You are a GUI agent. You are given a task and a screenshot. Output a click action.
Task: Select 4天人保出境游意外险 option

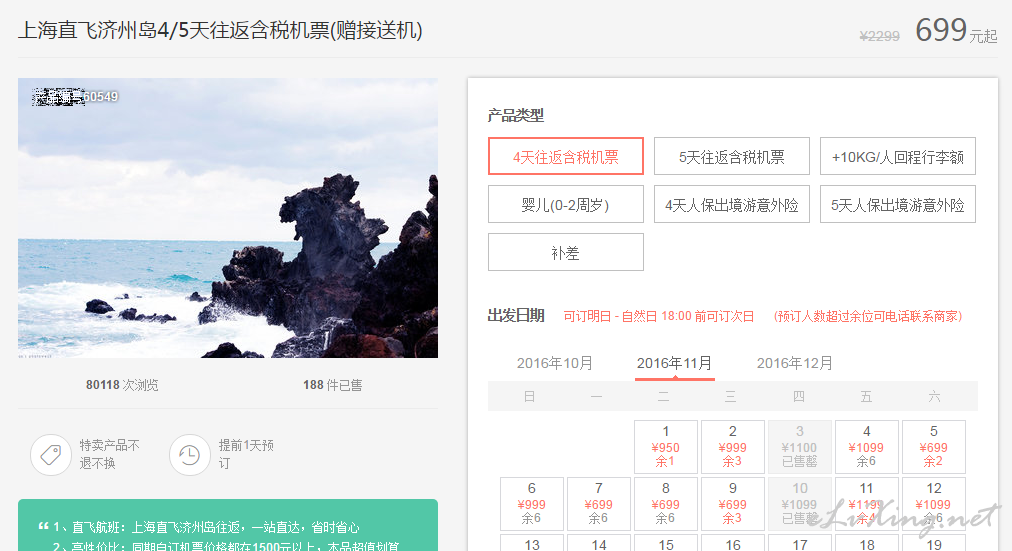click(x=731, y=204)
